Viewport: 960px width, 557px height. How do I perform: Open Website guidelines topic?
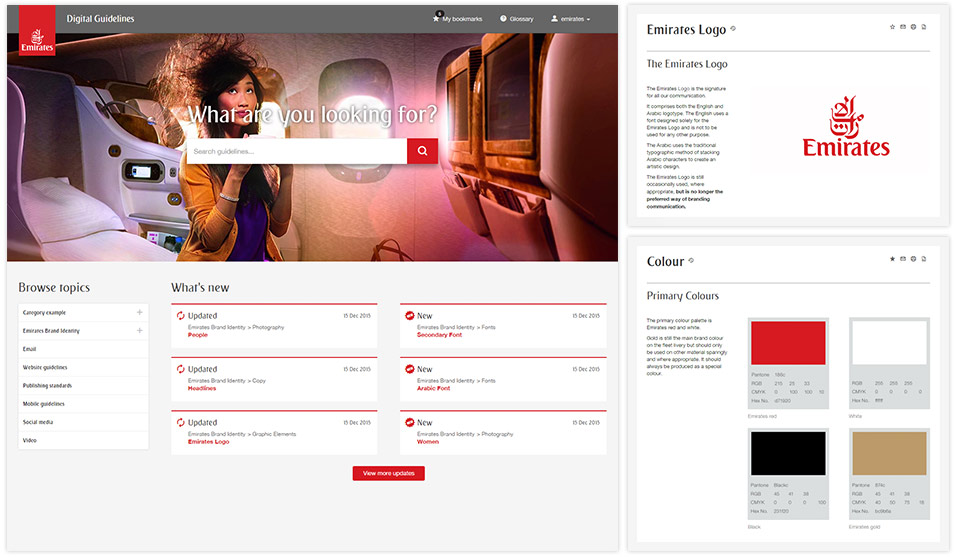pyautogui.click(x=83, y=367)
